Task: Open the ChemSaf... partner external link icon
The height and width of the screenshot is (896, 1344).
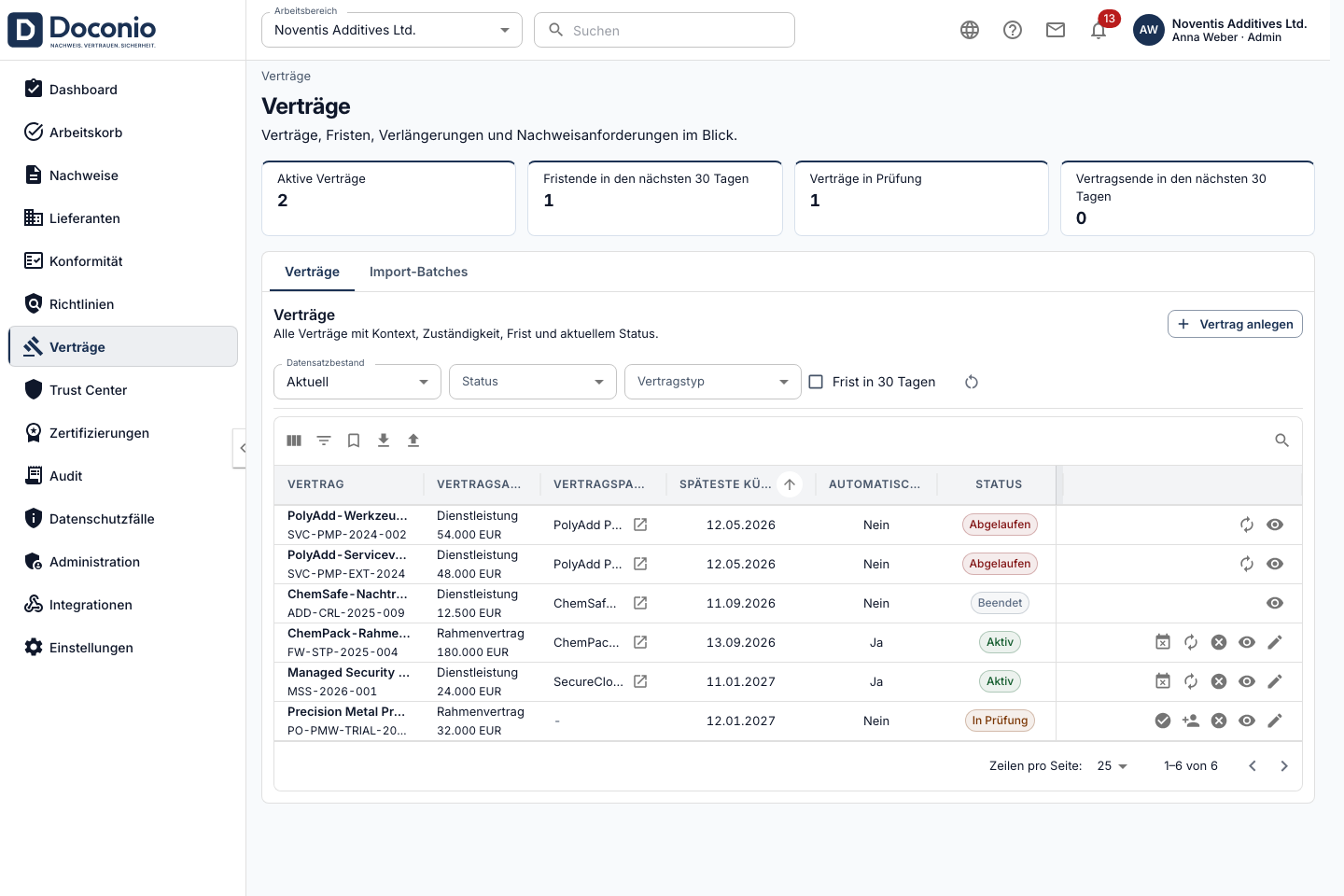Action: coord(640,603)
